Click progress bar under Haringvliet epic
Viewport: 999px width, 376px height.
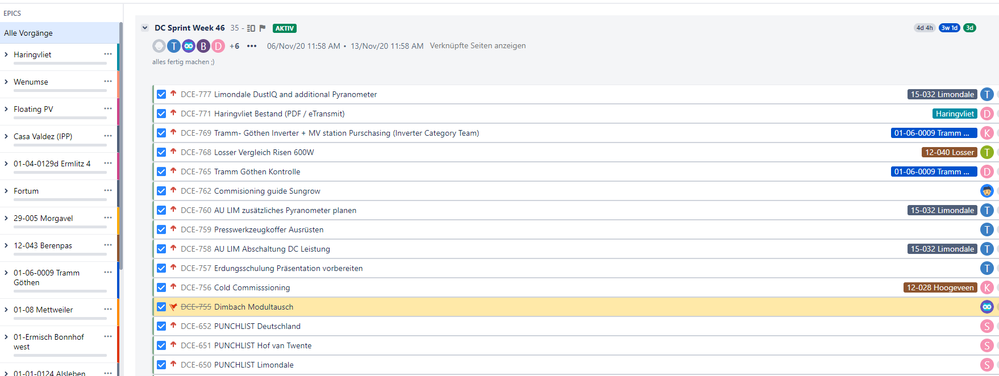[x=60, y=64]
